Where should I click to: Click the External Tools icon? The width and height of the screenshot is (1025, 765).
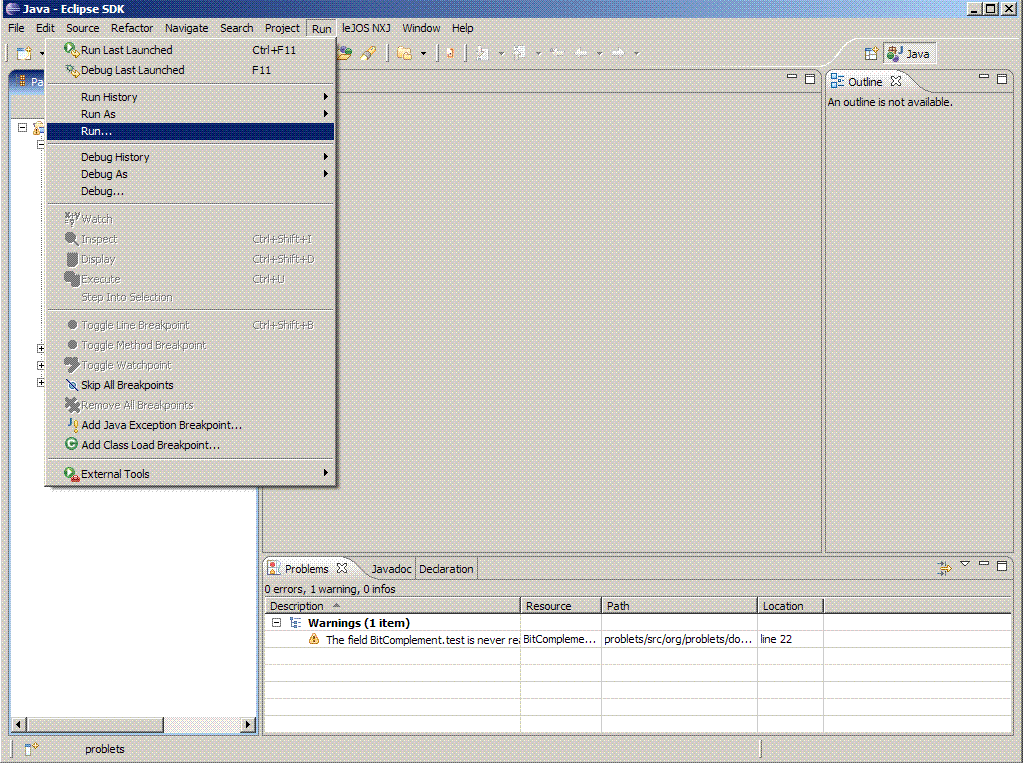point(71,473)
